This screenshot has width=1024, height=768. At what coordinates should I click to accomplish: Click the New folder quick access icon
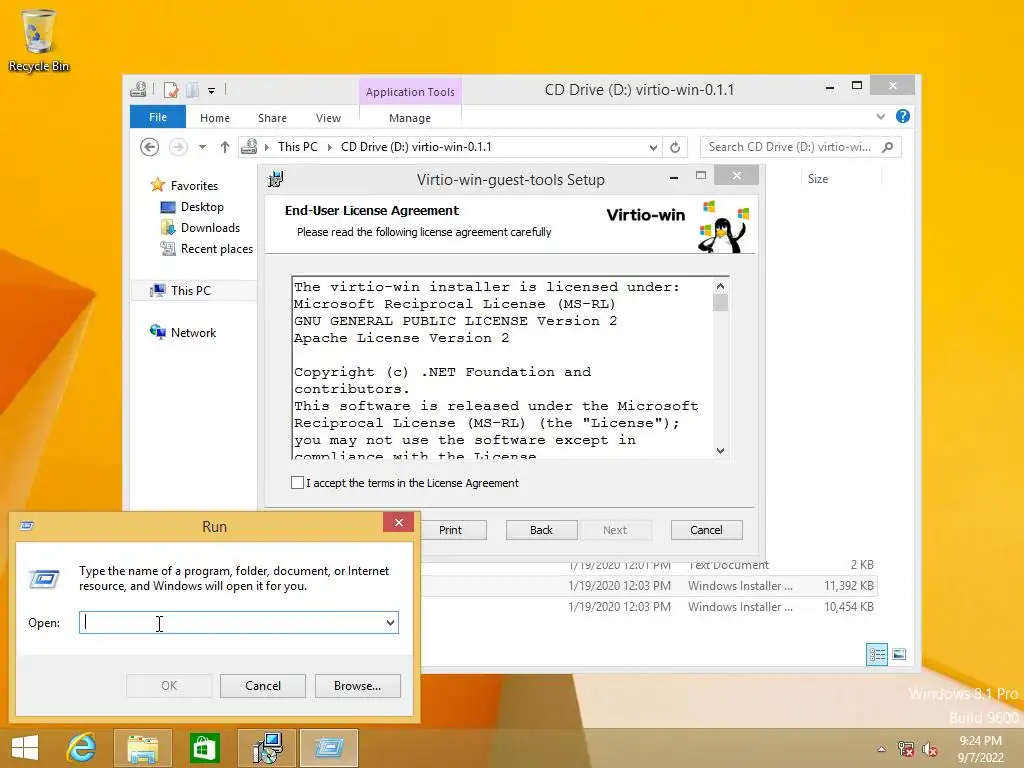point(193,90)
